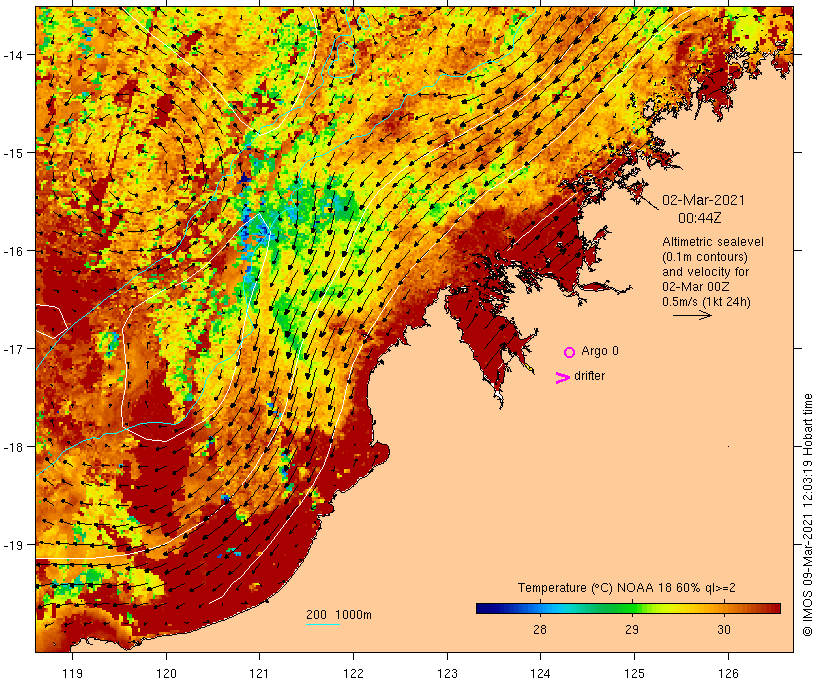The image size is (820, 680).
Task: Click the longitude axis label 121
Action: (x=259, y=673)
